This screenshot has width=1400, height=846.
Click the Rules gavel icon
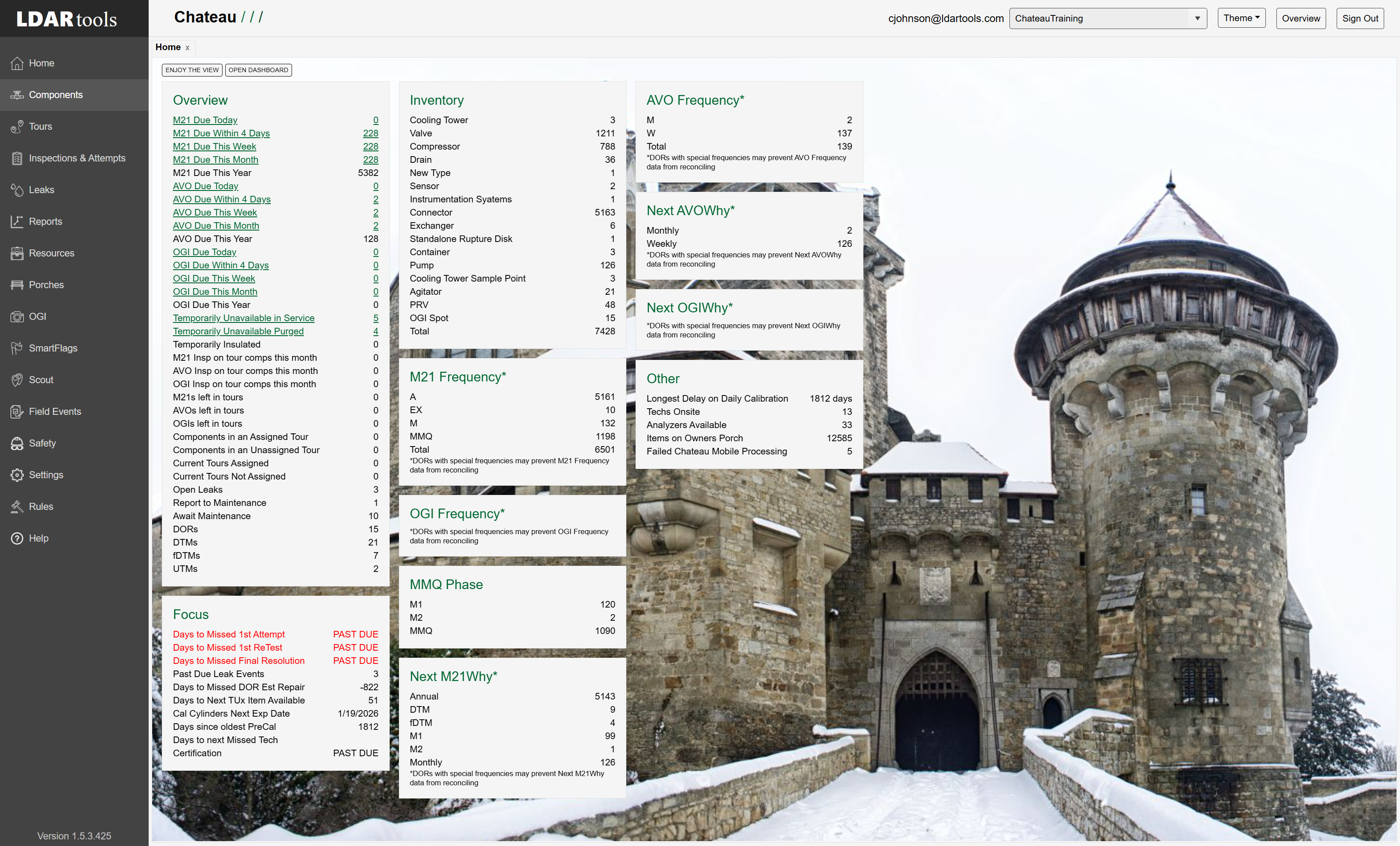coord(17,507)
